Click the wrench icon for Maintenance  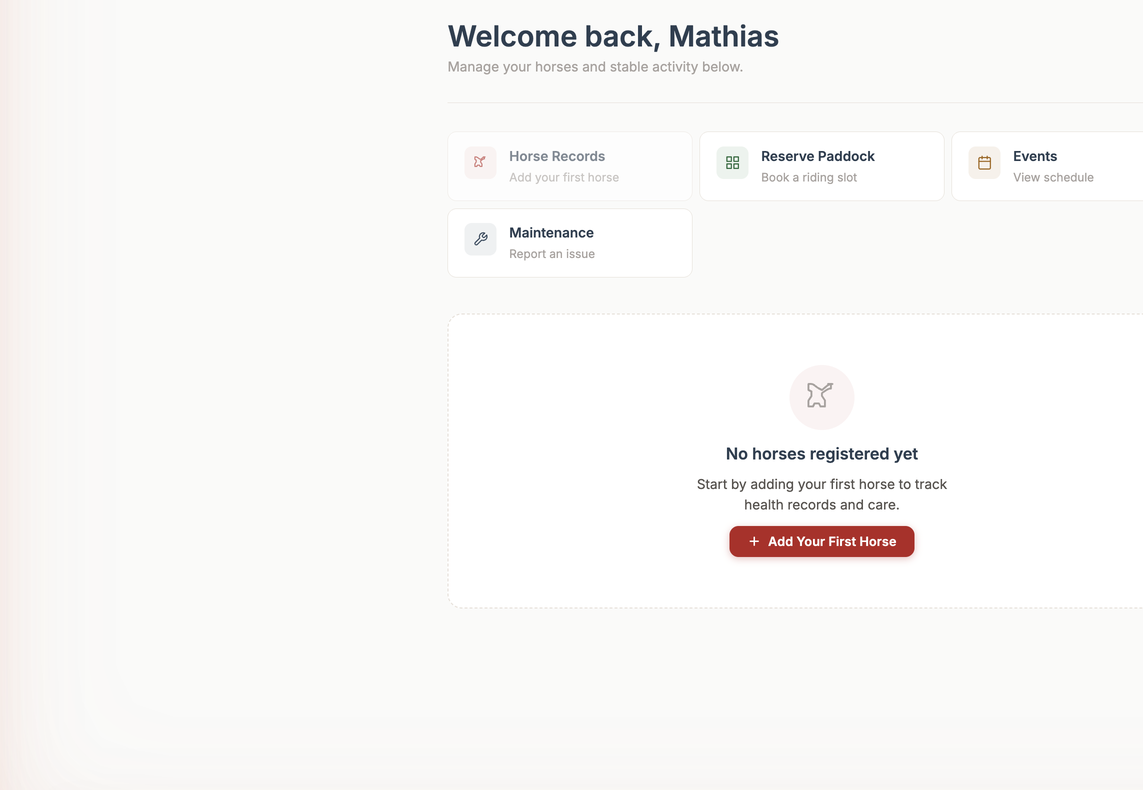480,239
